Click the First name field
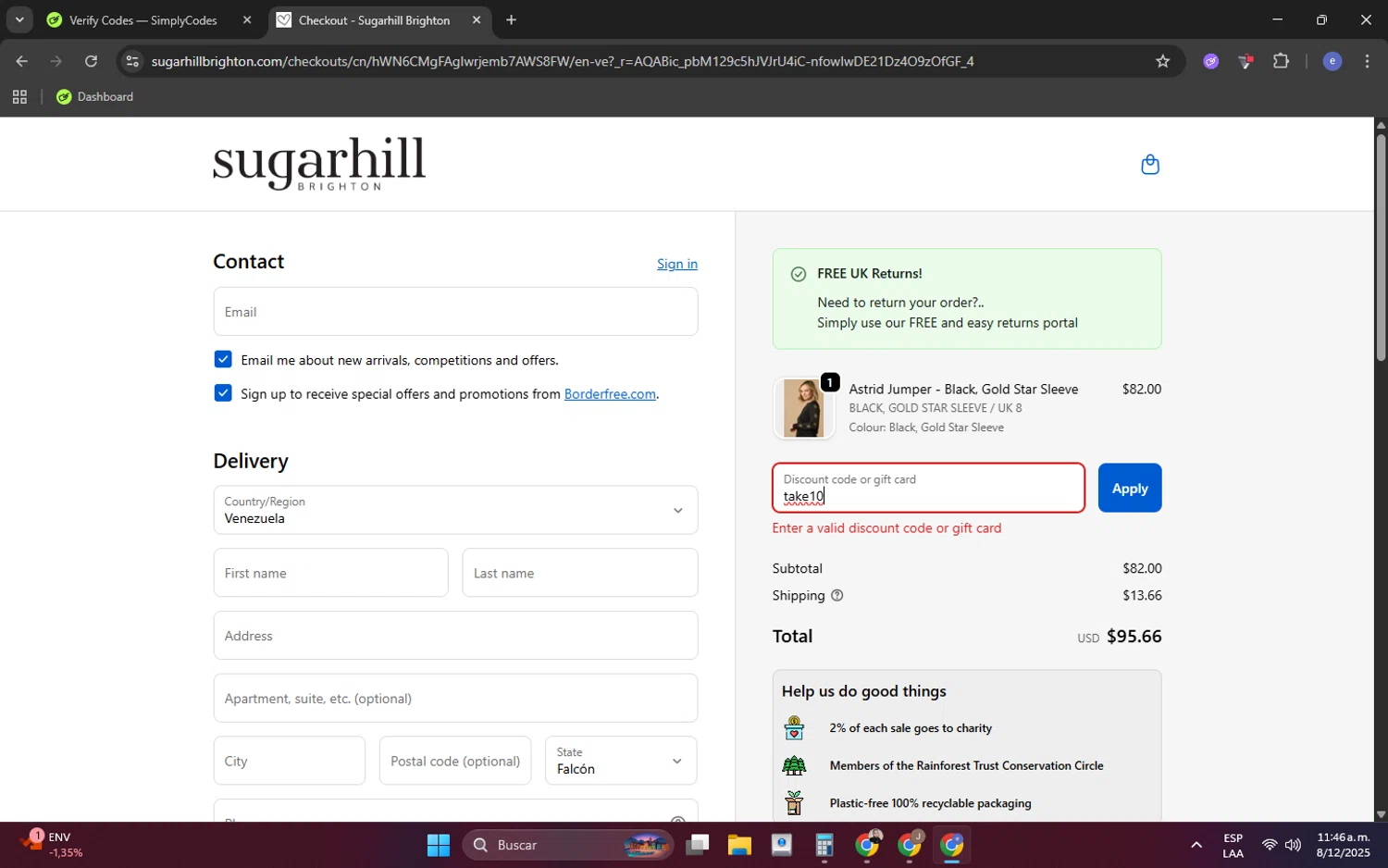The image size is (1388, 868). coord(330,573)
